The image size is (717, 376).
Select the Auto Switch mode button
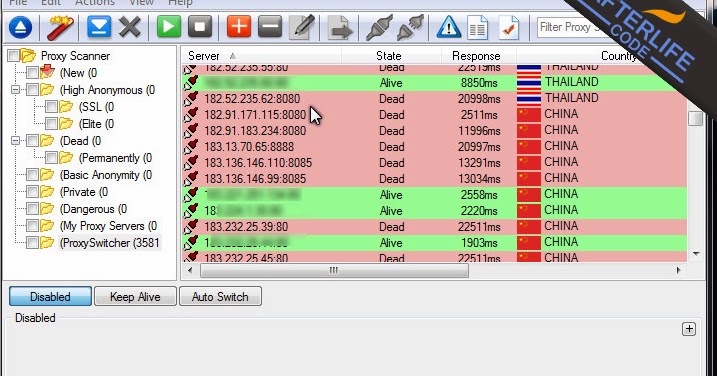[x=220, y=296]
